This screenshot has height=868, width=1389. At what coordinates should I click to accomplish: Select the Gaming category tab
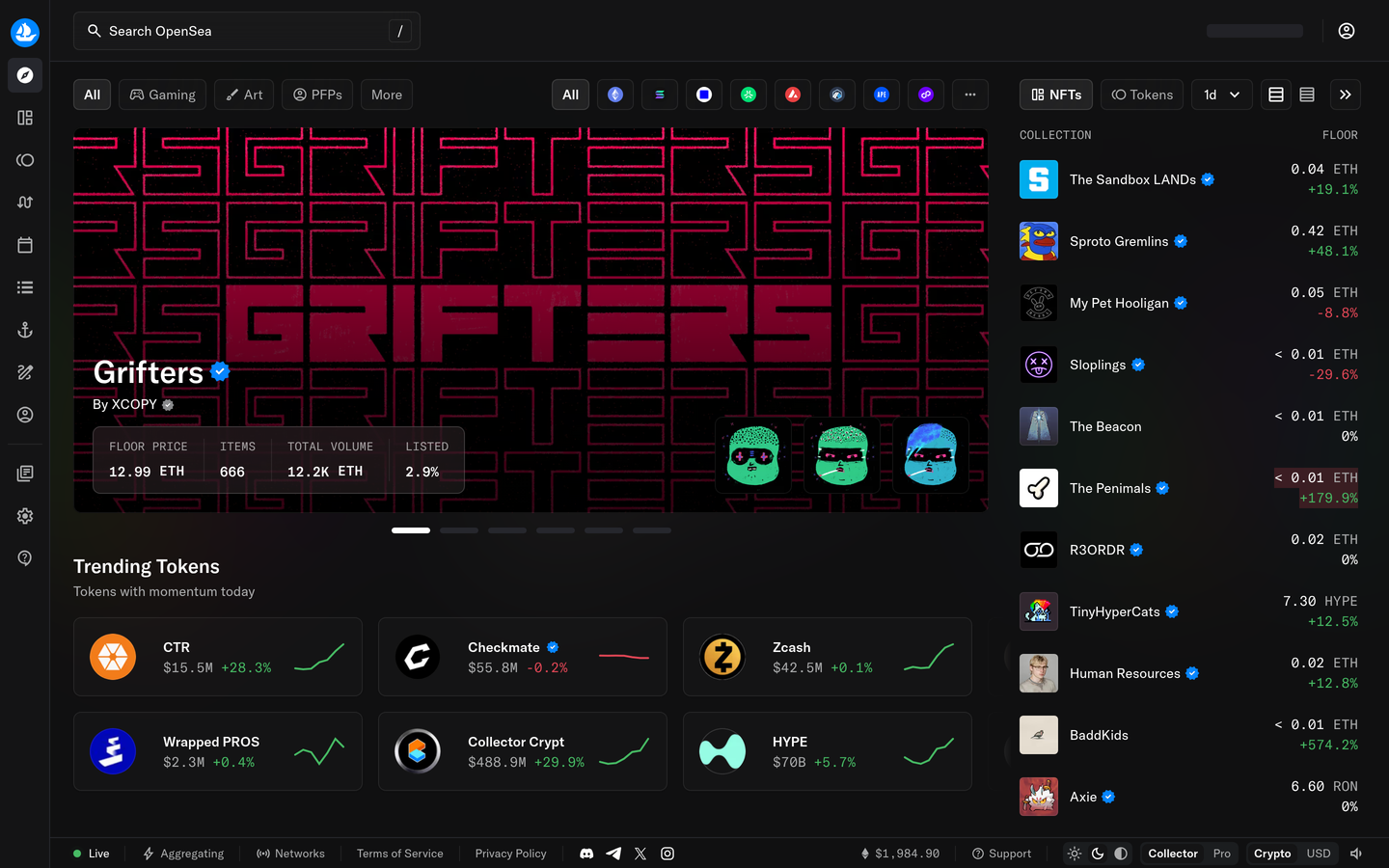click(162, 95)
